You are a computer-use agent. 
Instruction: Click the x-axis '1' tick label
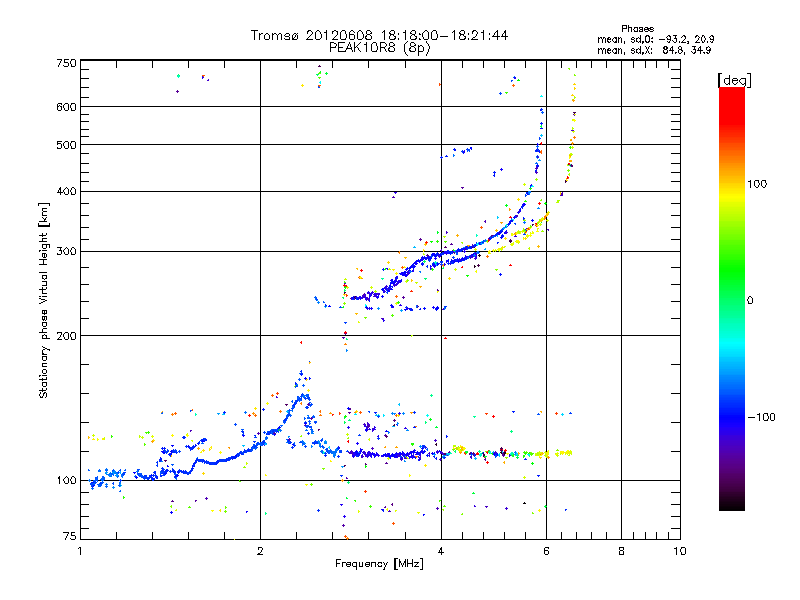80,551
